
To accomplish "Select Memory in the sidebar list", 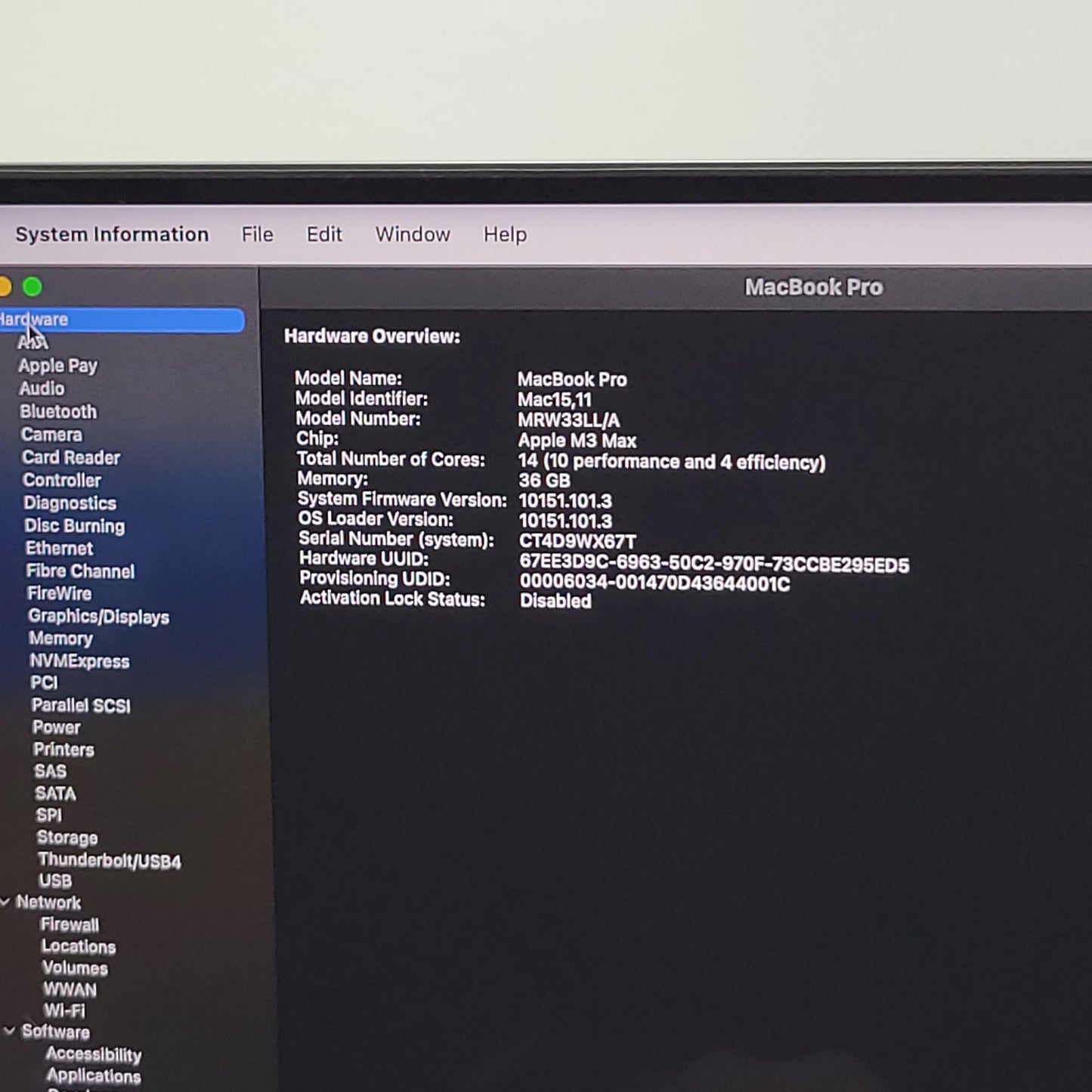I will coord(60,639).
